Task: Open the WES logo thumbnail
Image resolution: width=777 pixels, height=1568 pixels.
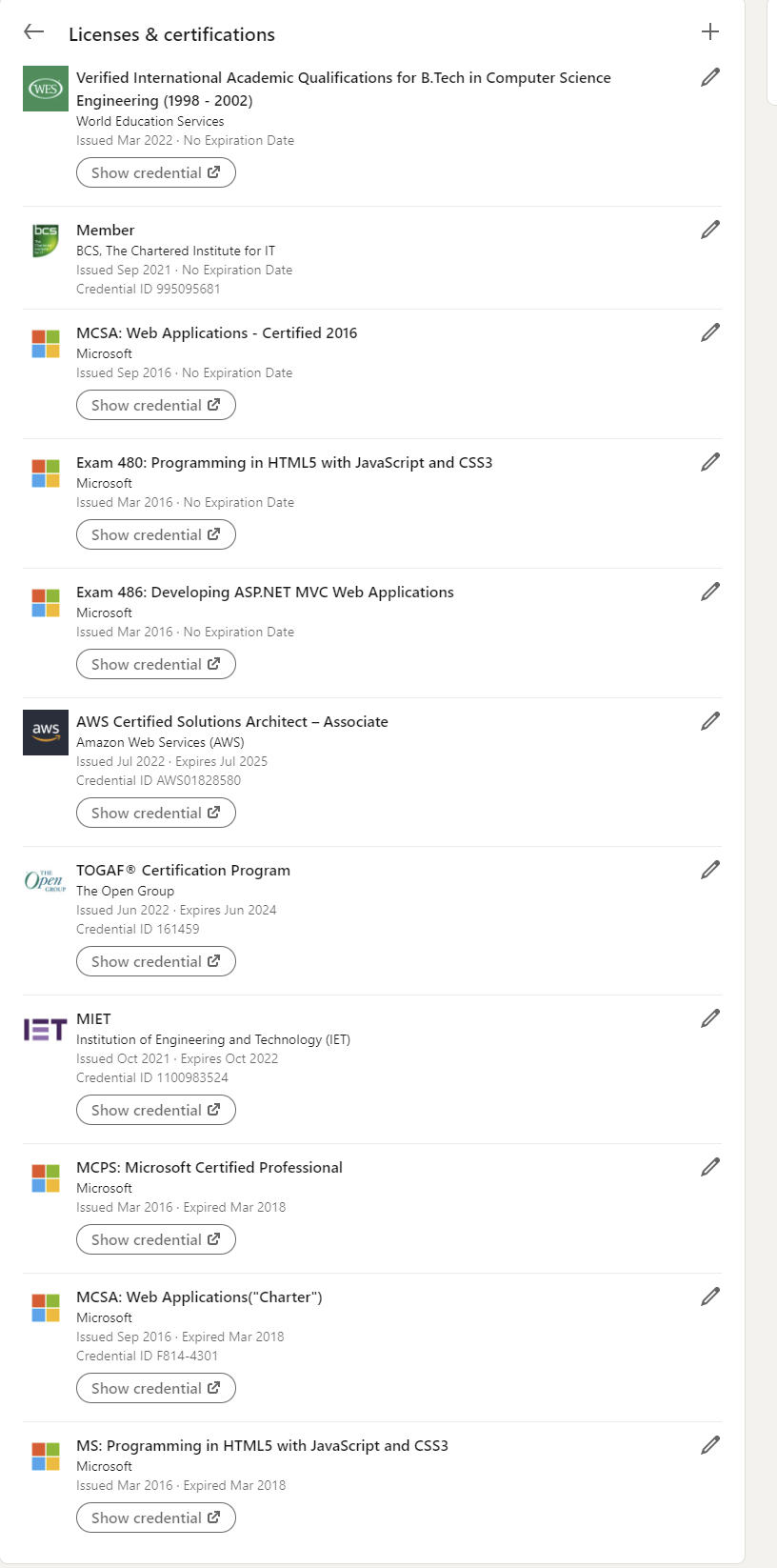Action: point(46,89)
